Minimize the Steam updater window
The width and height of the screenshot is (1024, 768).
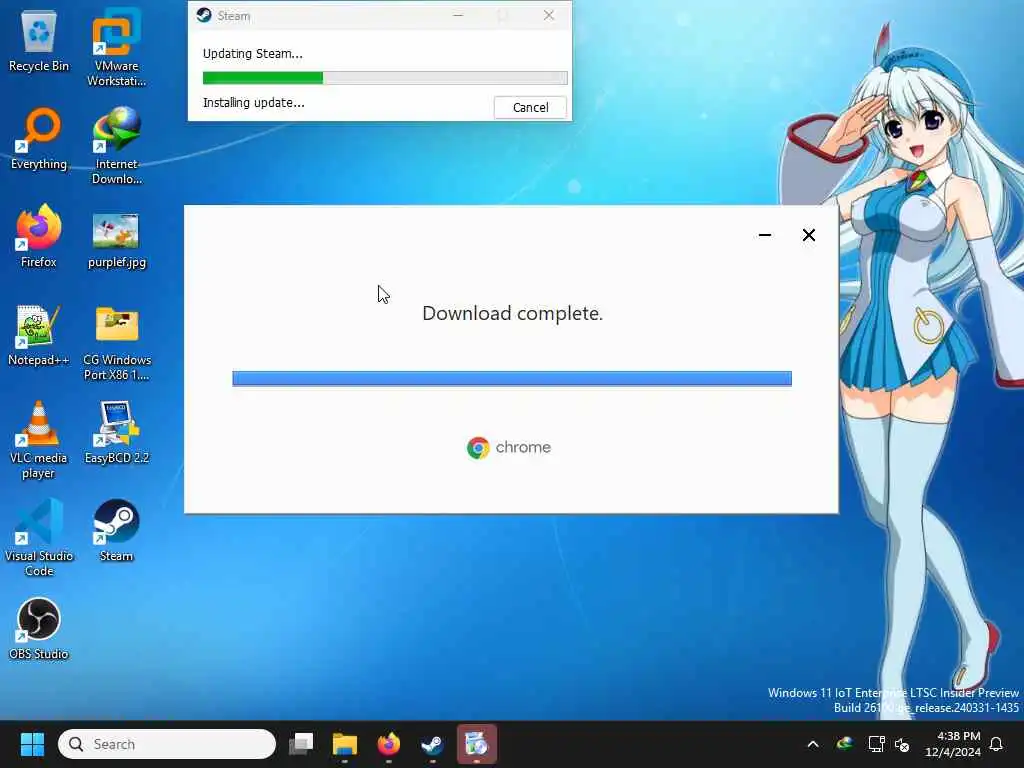[458, 15]
